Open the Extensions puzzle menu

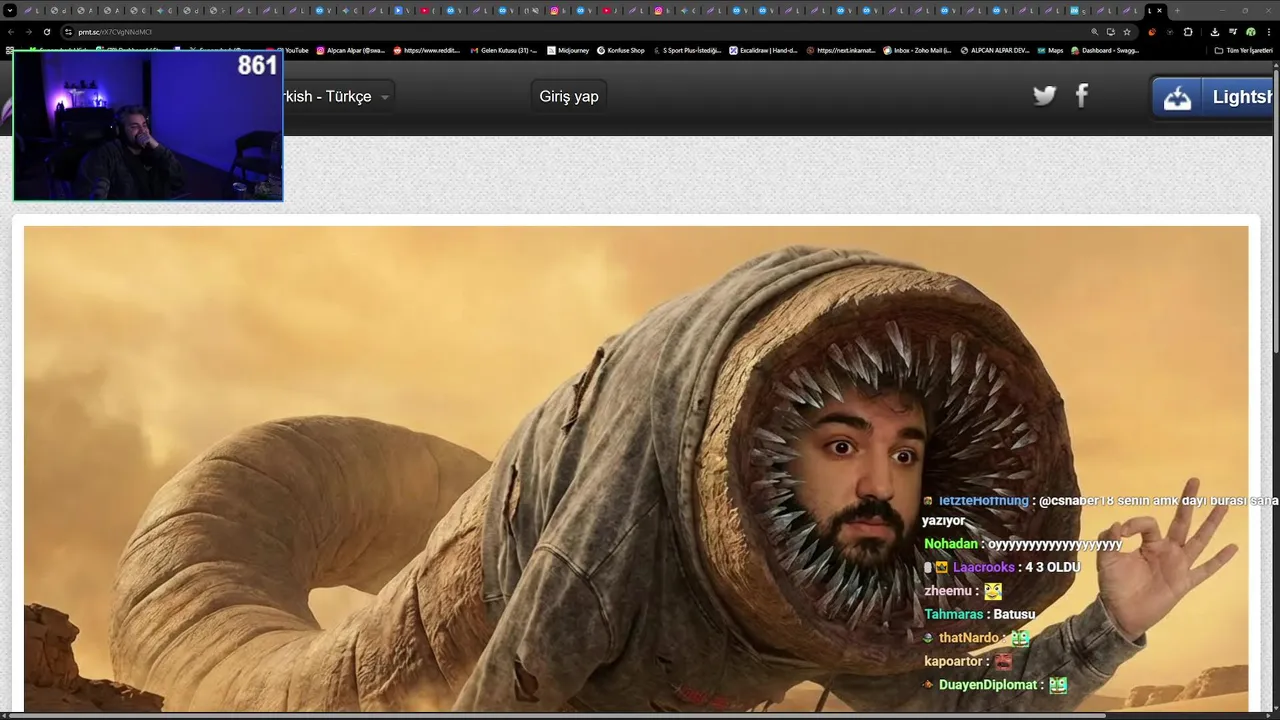(1188, 32)
